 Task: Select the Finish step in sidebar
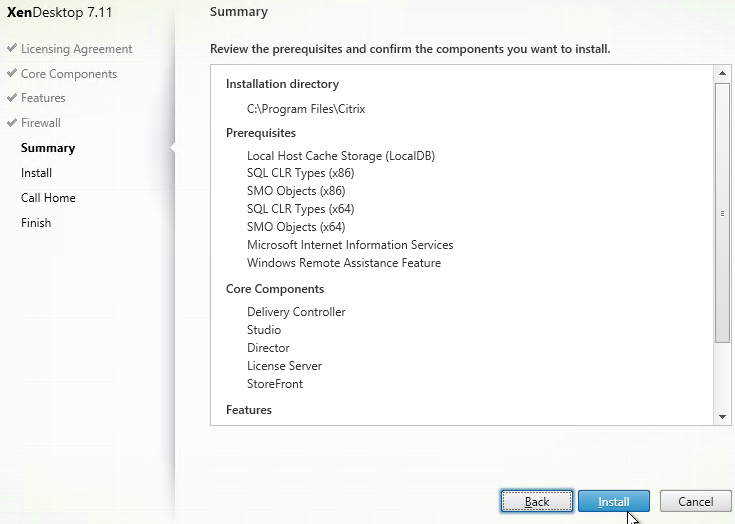pyautogui.click(x=36, y=223)
